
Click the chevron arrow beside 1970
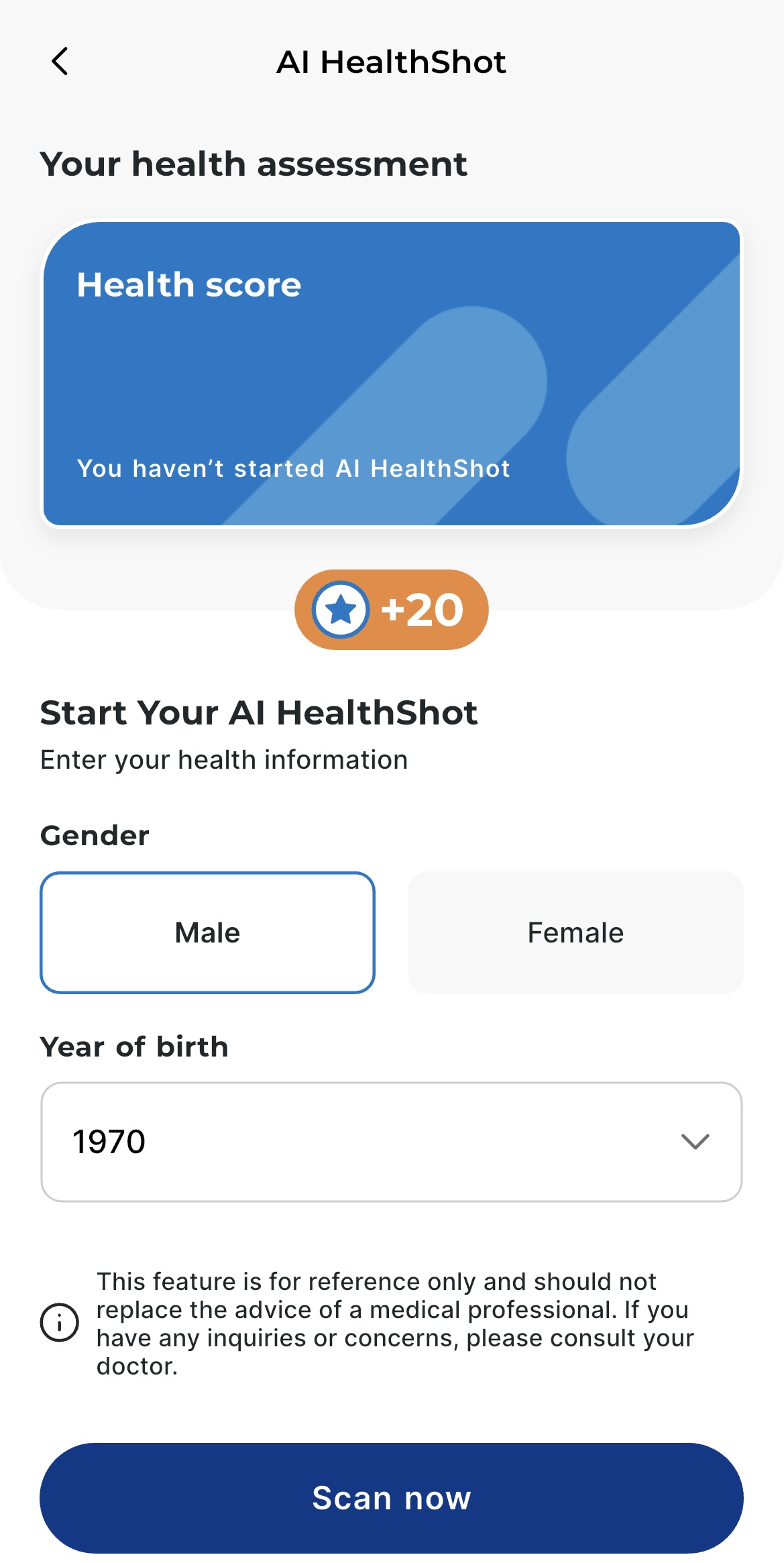[695, 1142]
